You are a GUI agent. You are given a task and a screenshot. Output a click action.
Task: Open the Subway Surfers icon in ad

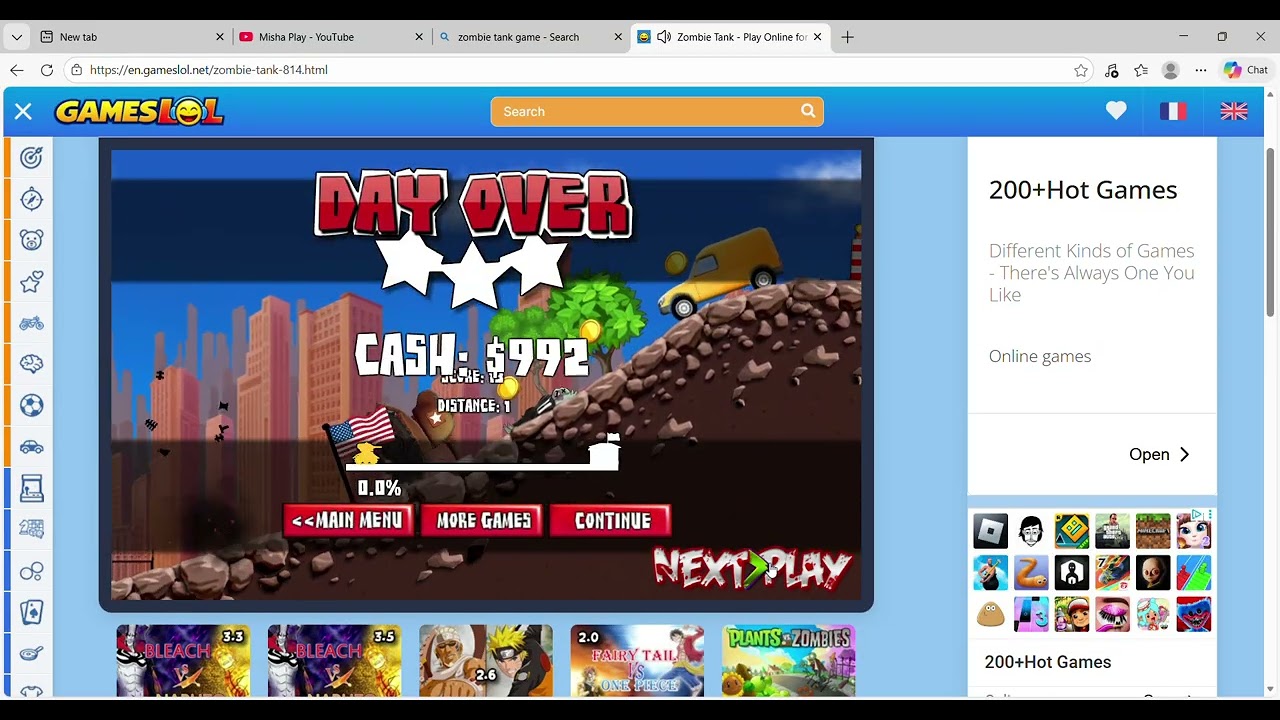(1072, 614)
